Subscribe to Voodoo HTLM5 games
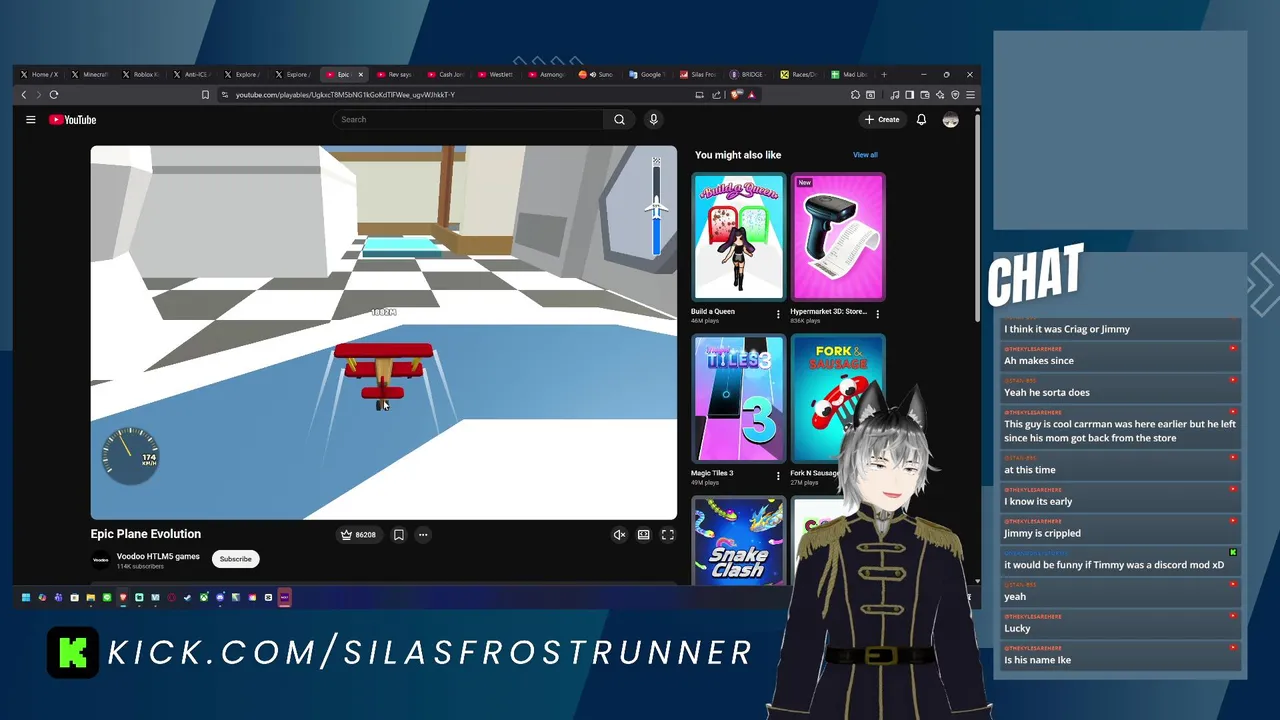The width and height of the screenshot is (1280, 720). click(236, 559)
